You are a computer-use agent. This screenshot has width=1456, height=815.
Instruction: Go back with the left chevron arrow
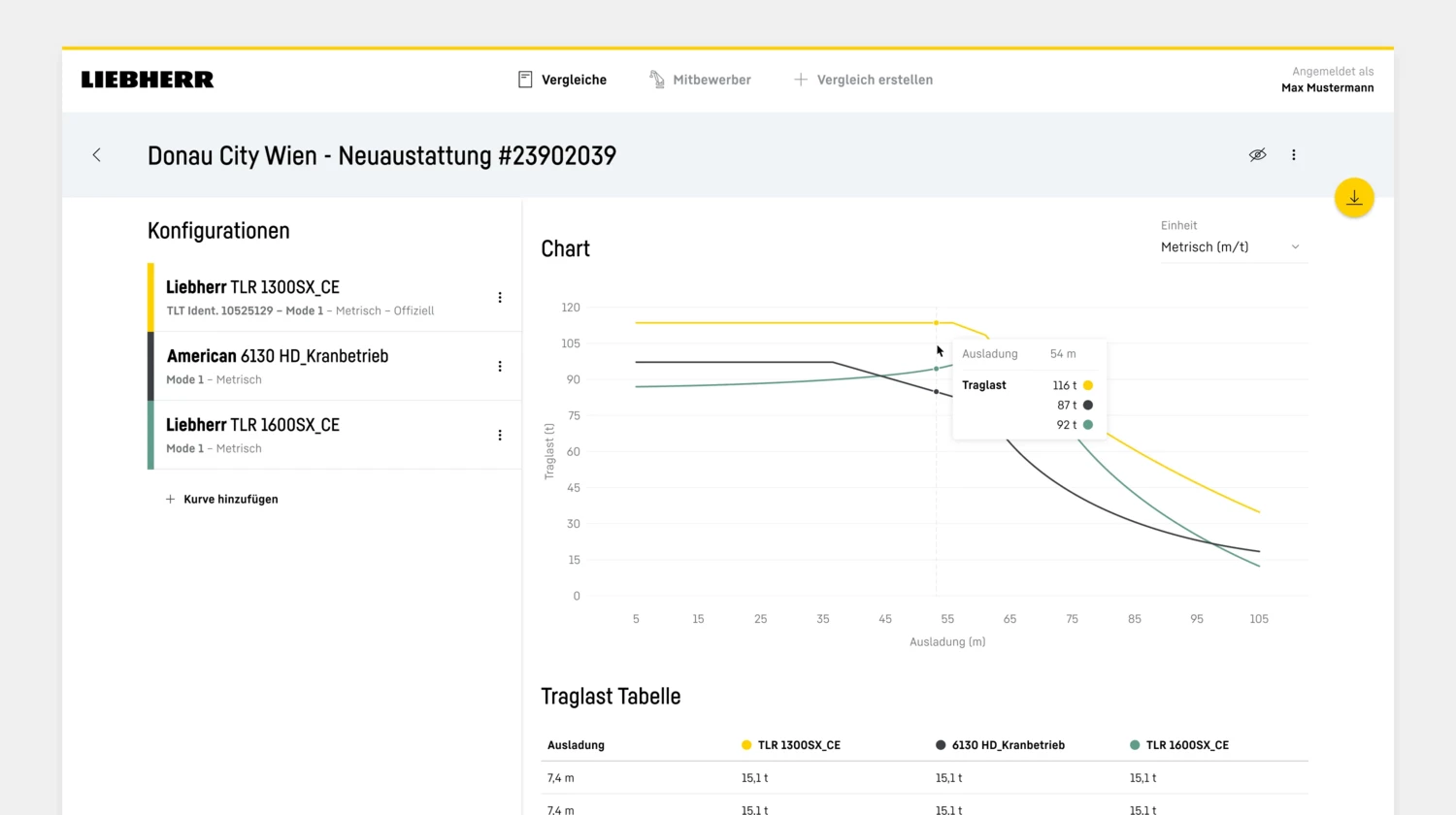click(x=96, y=155)
